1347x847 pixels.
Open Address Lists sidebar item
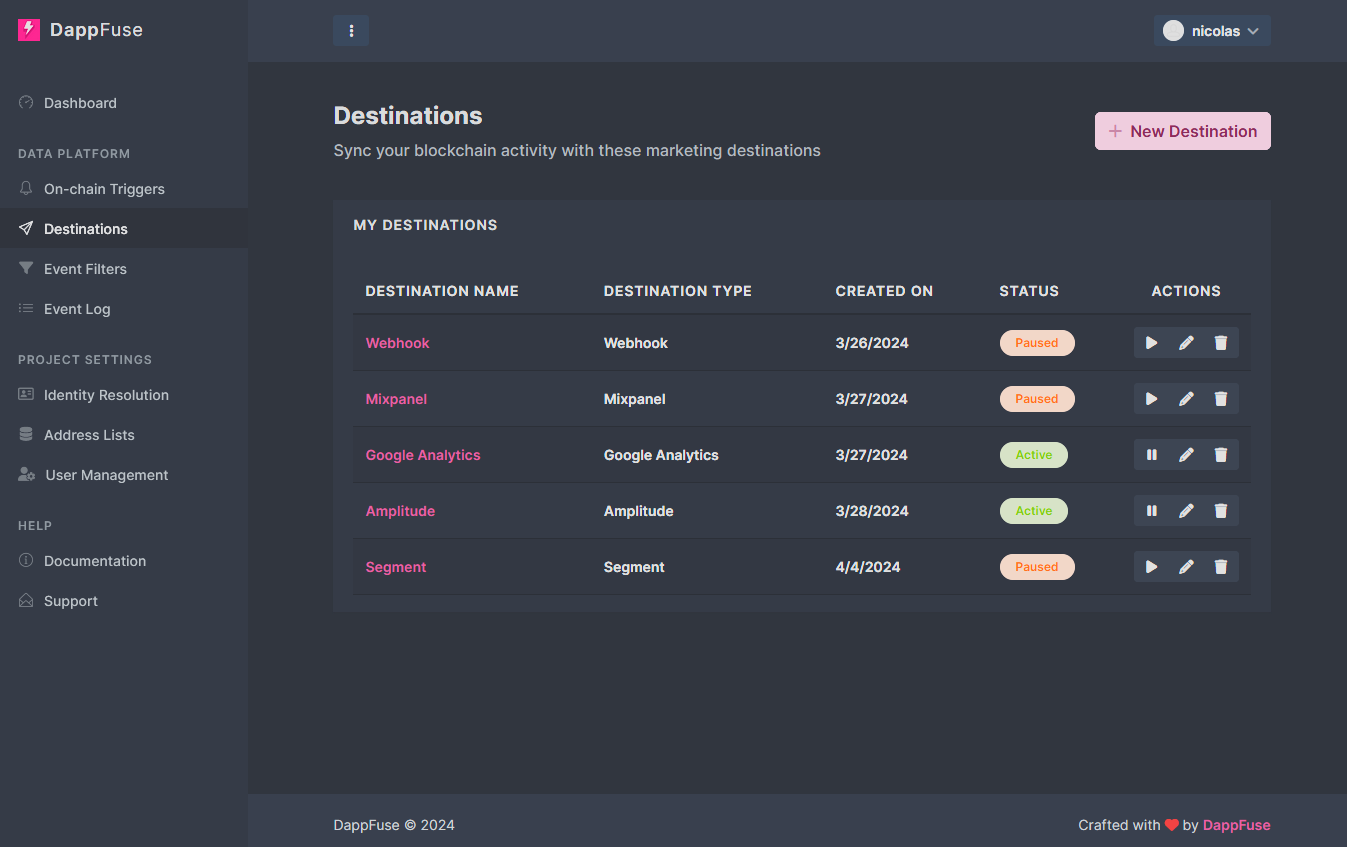pyautogui.click(x=124, y=435)
